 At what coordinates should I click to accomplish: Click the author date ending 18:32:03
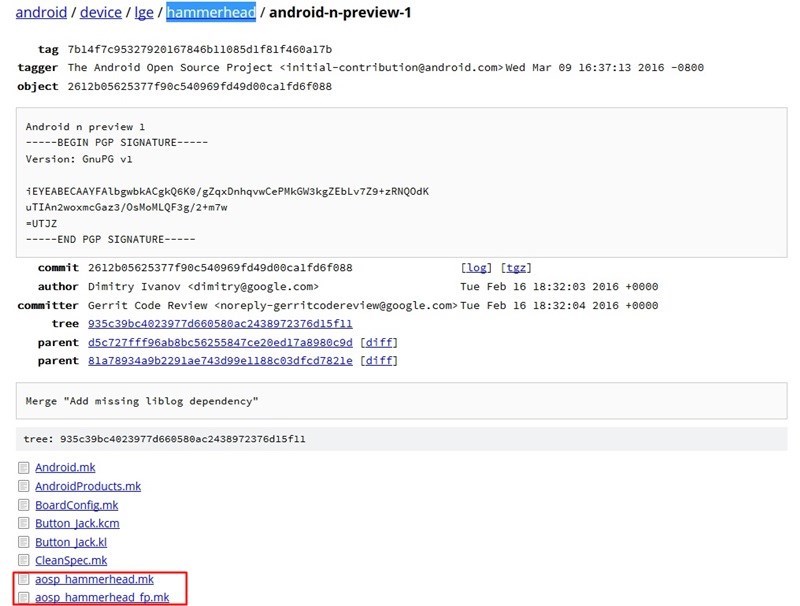(559, 287)
